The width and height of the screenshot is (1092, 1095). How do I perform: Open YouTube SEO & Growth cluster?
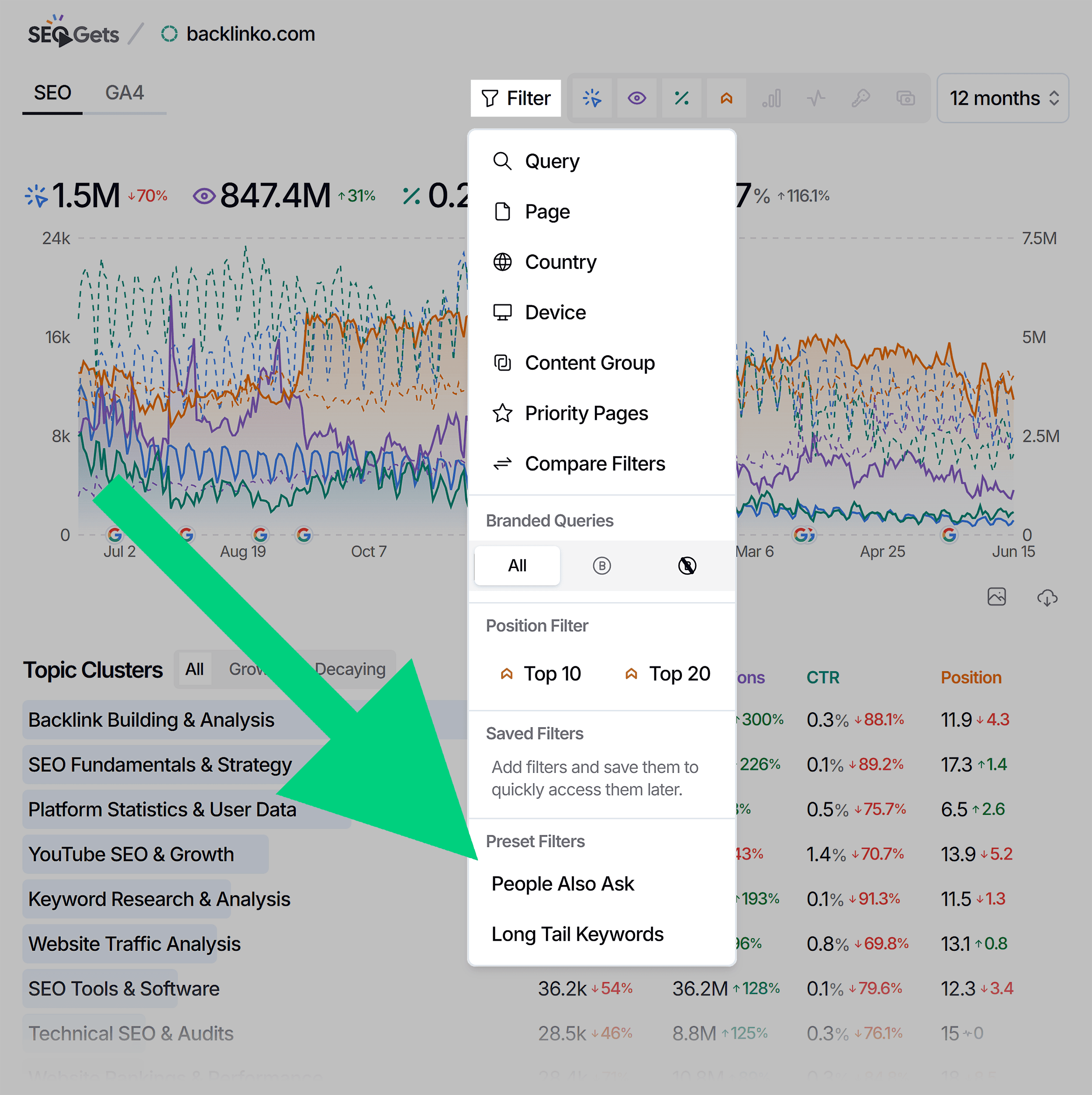pyautogui.click(x=131, y=855)
